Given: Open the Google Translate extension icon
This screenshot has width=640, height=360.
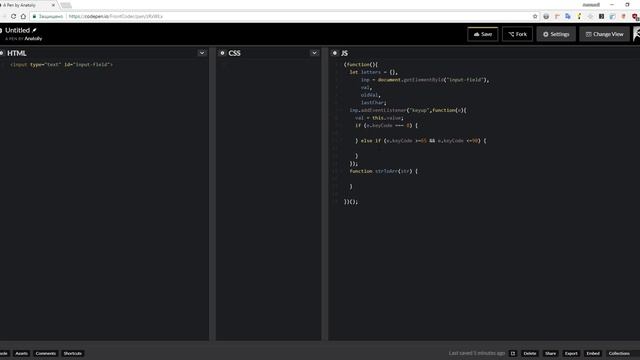Looking at the screenshot, I should pos(568,16).
